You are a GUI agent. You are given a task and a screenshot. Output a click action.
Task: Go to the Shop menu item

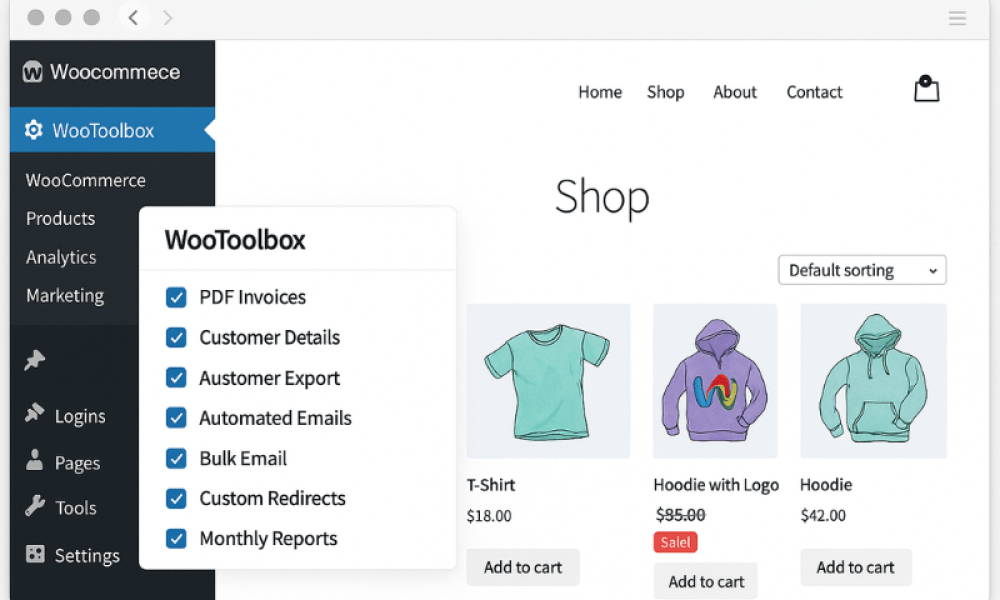pos(665,92)
